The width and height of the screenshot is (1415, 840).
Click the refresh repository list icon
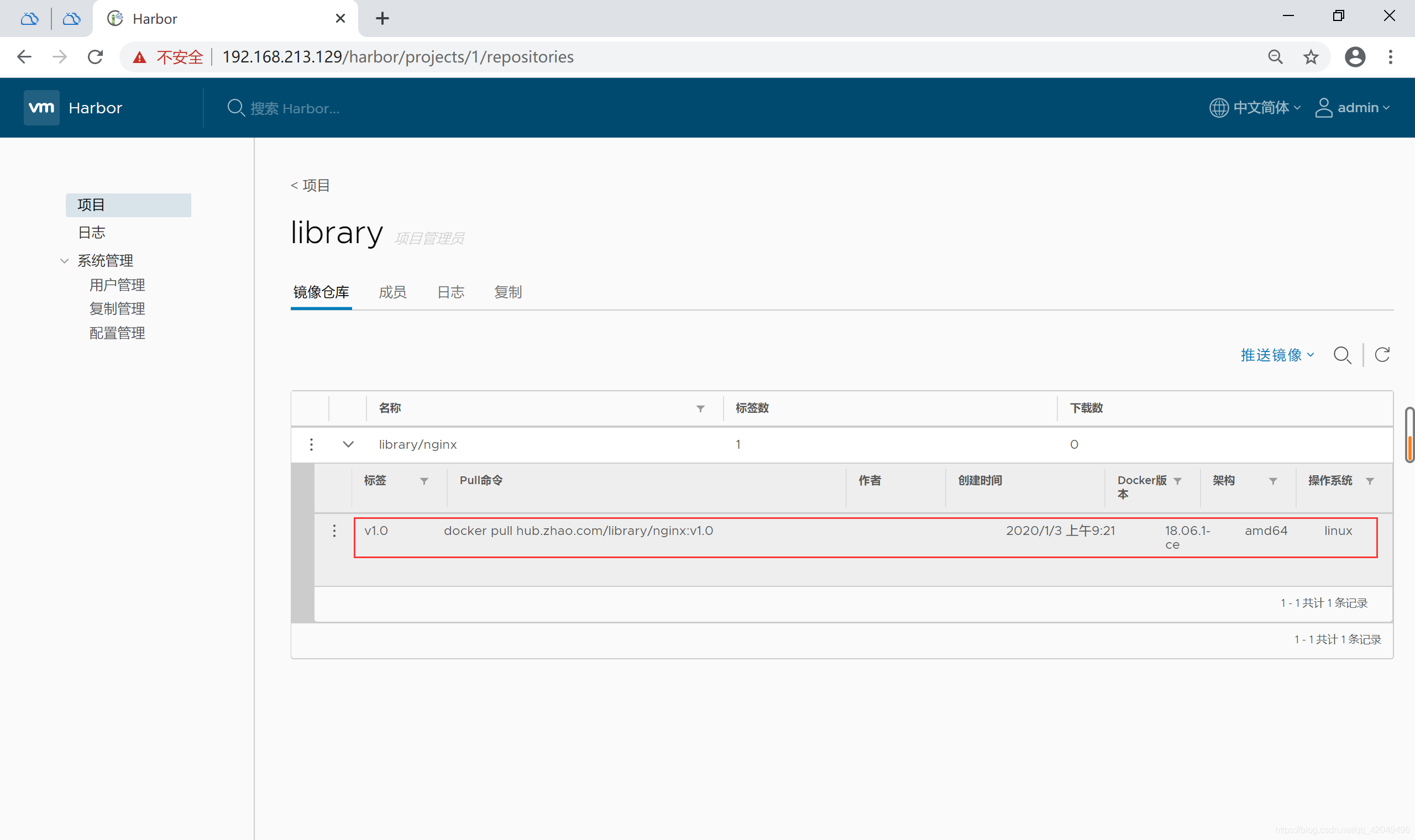click(1382, 355)
